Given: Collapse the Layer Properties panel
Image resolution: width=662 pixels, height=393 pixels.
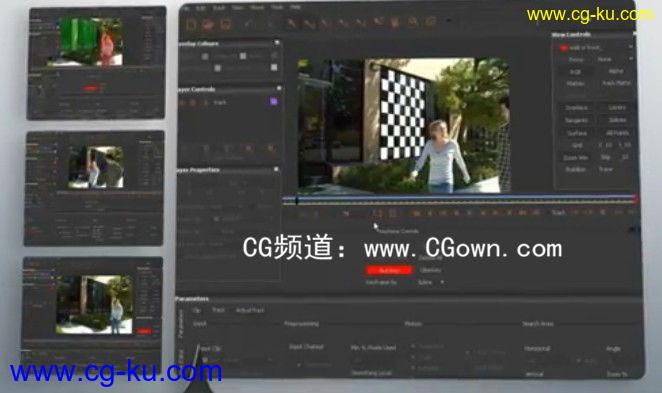Looking at the screenshot, I should click(276, 169).
